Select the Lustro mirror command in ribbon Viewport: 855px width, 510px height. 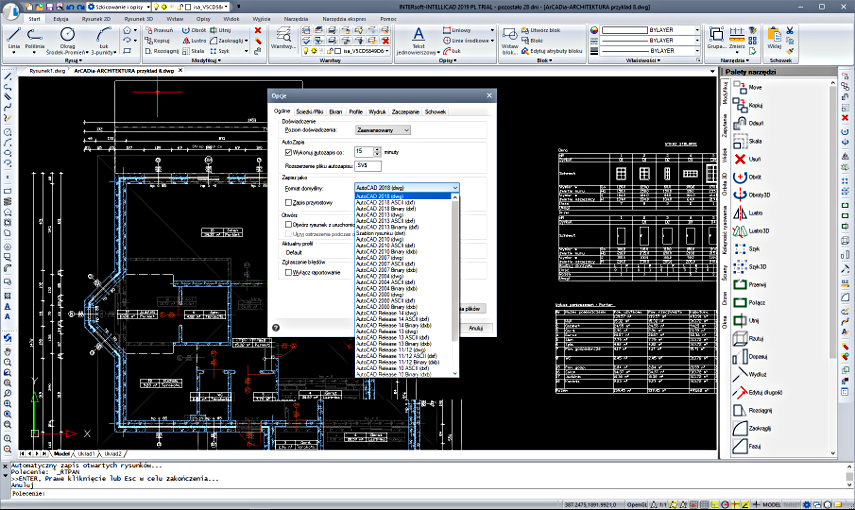click(194, 40)
